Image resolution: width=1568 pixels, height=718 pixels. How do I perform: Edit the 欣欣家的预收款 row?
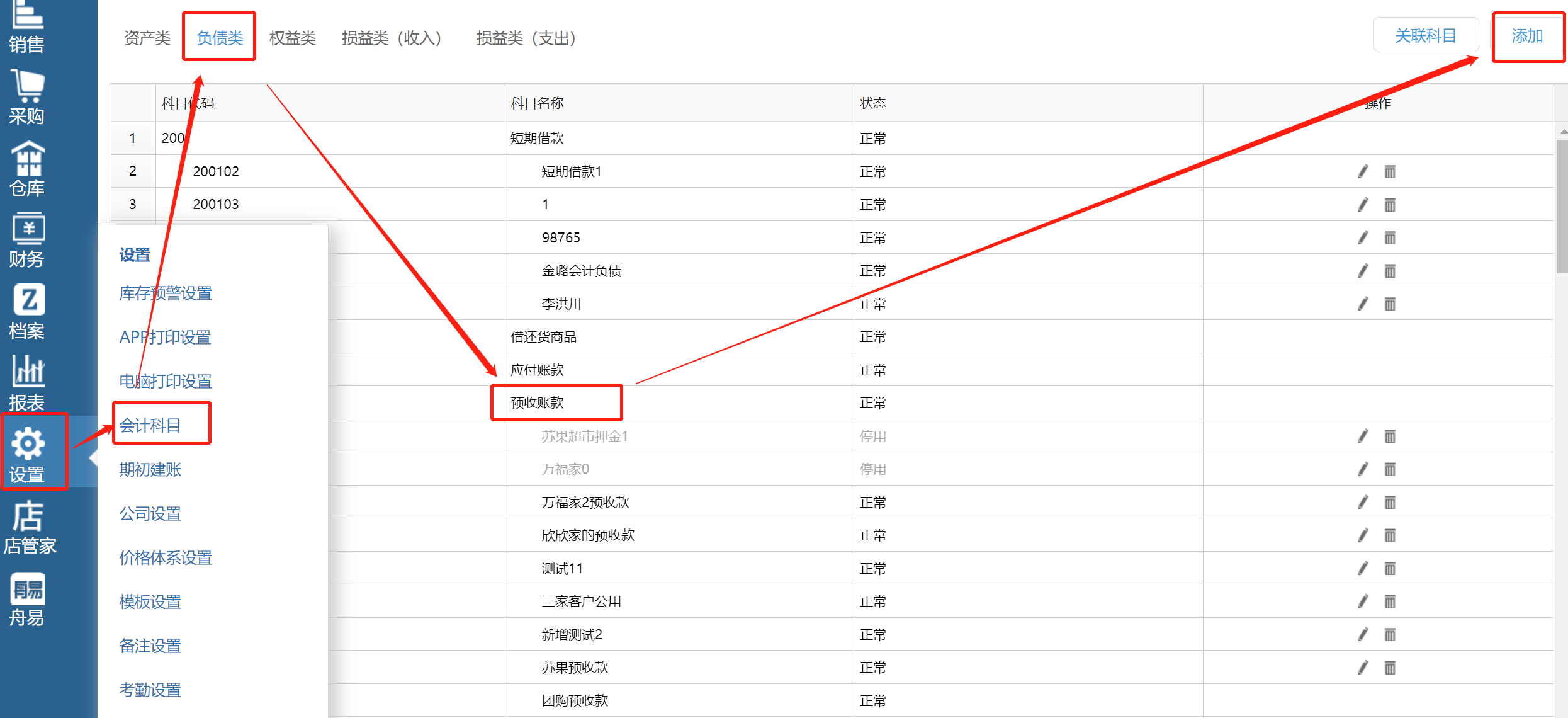tap(1363, 535)
